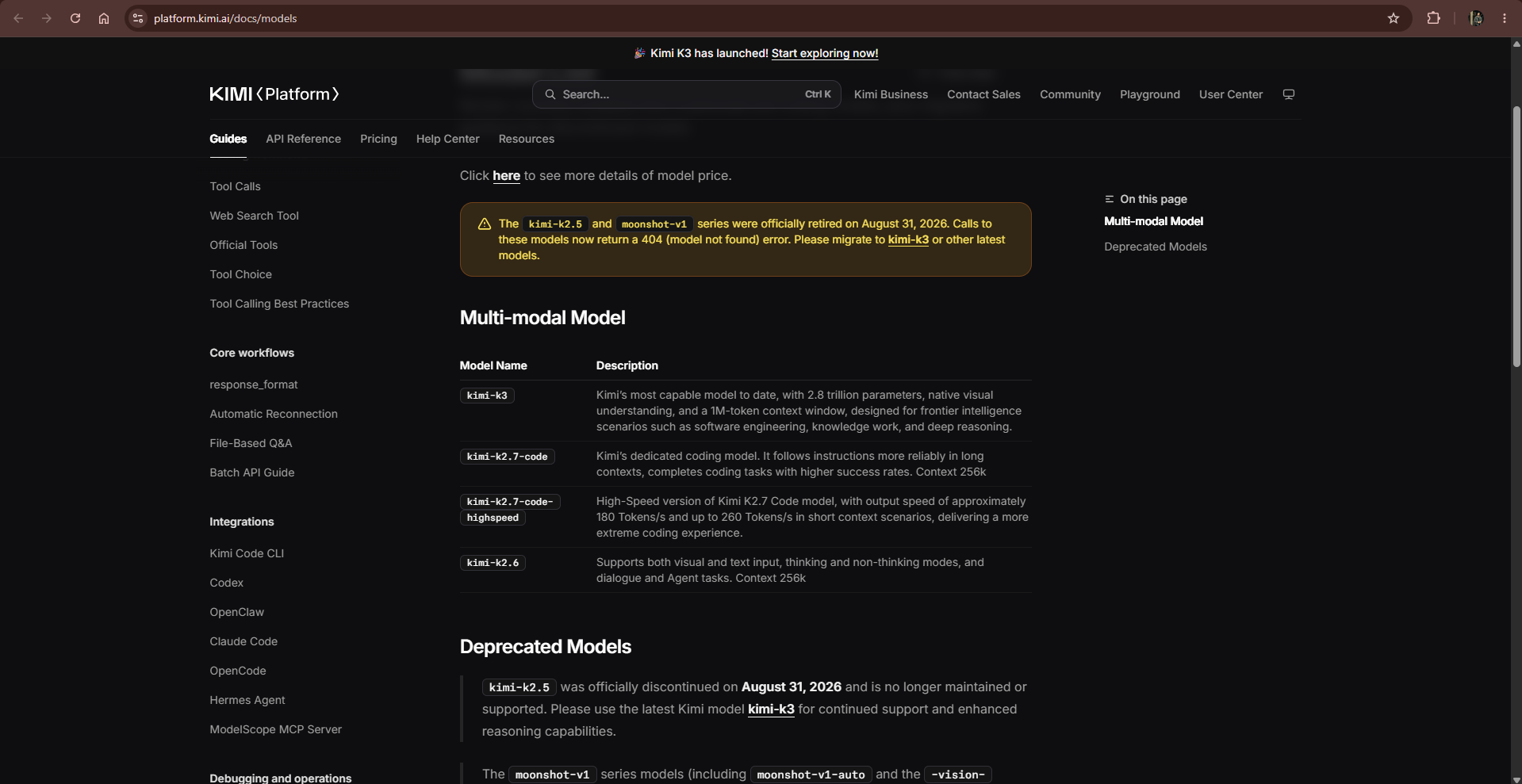Open the Resources tab
The width and height of the screenshot is (1522, 784).
pyautogui.click(x=527, y=139)
